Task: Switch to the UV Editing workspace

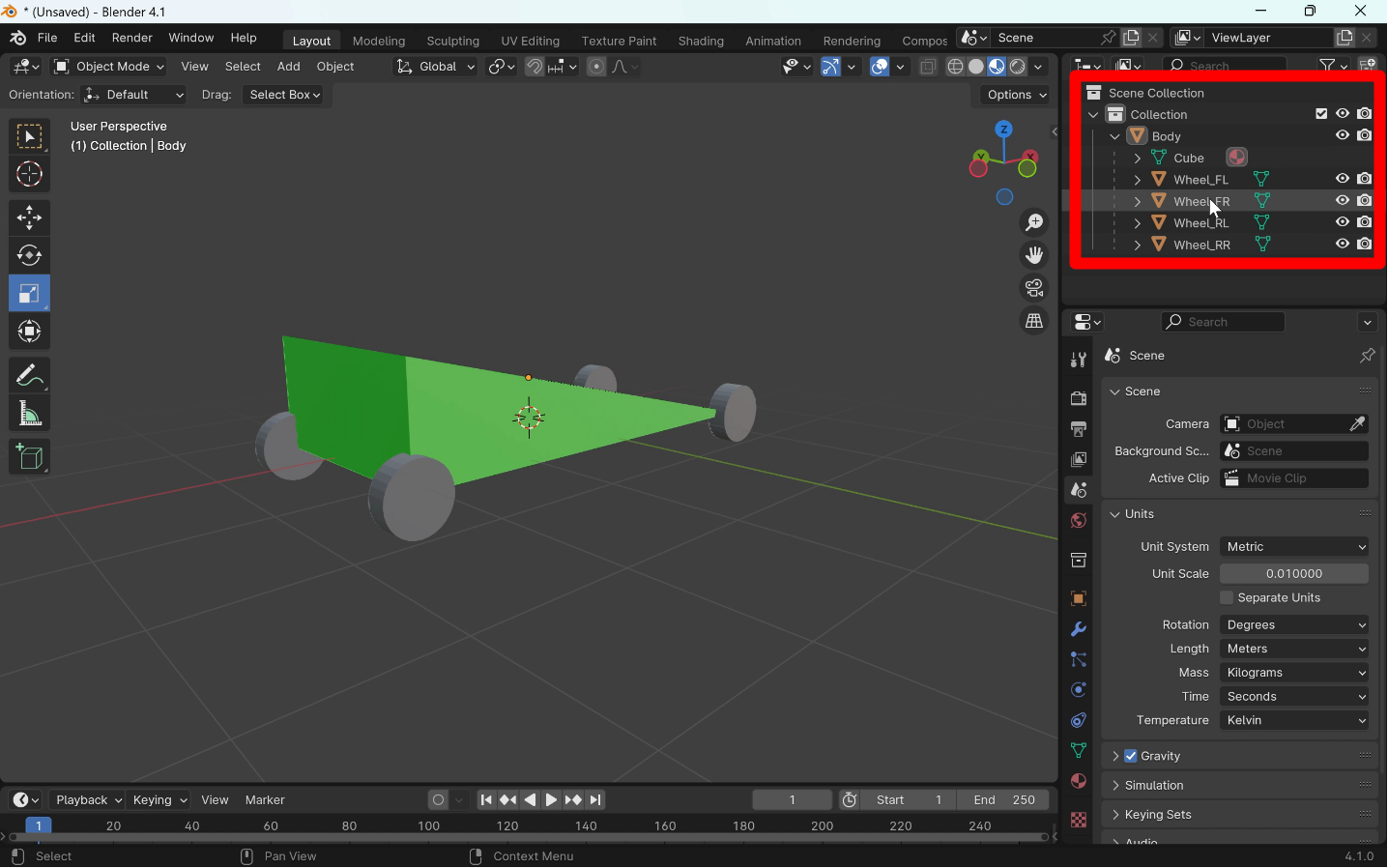Action: tap(530, 41)
